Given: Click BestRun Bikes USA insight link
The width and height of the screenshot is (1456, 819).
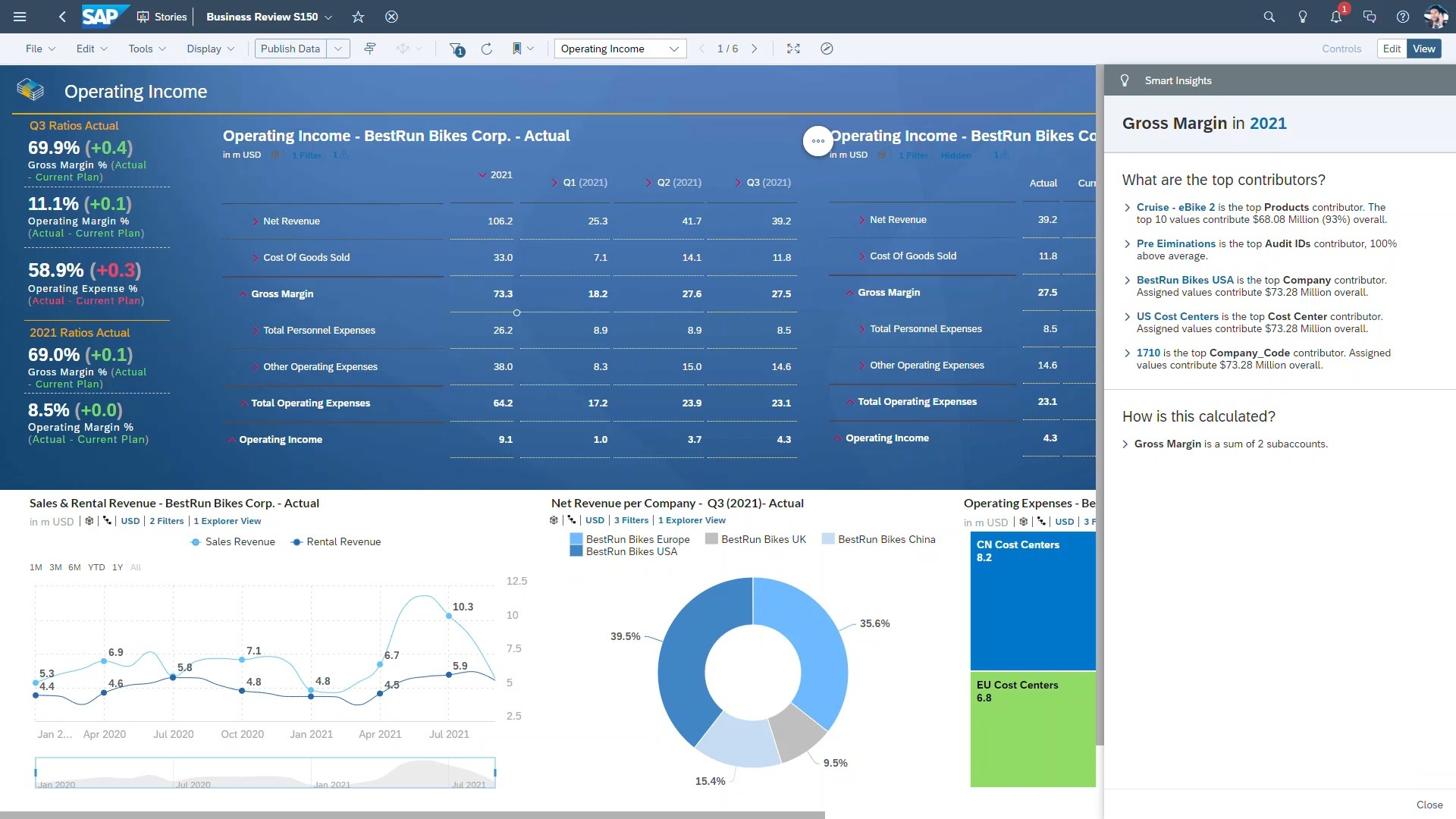Looking at the screenshot, I should (x=1185, y=280).
